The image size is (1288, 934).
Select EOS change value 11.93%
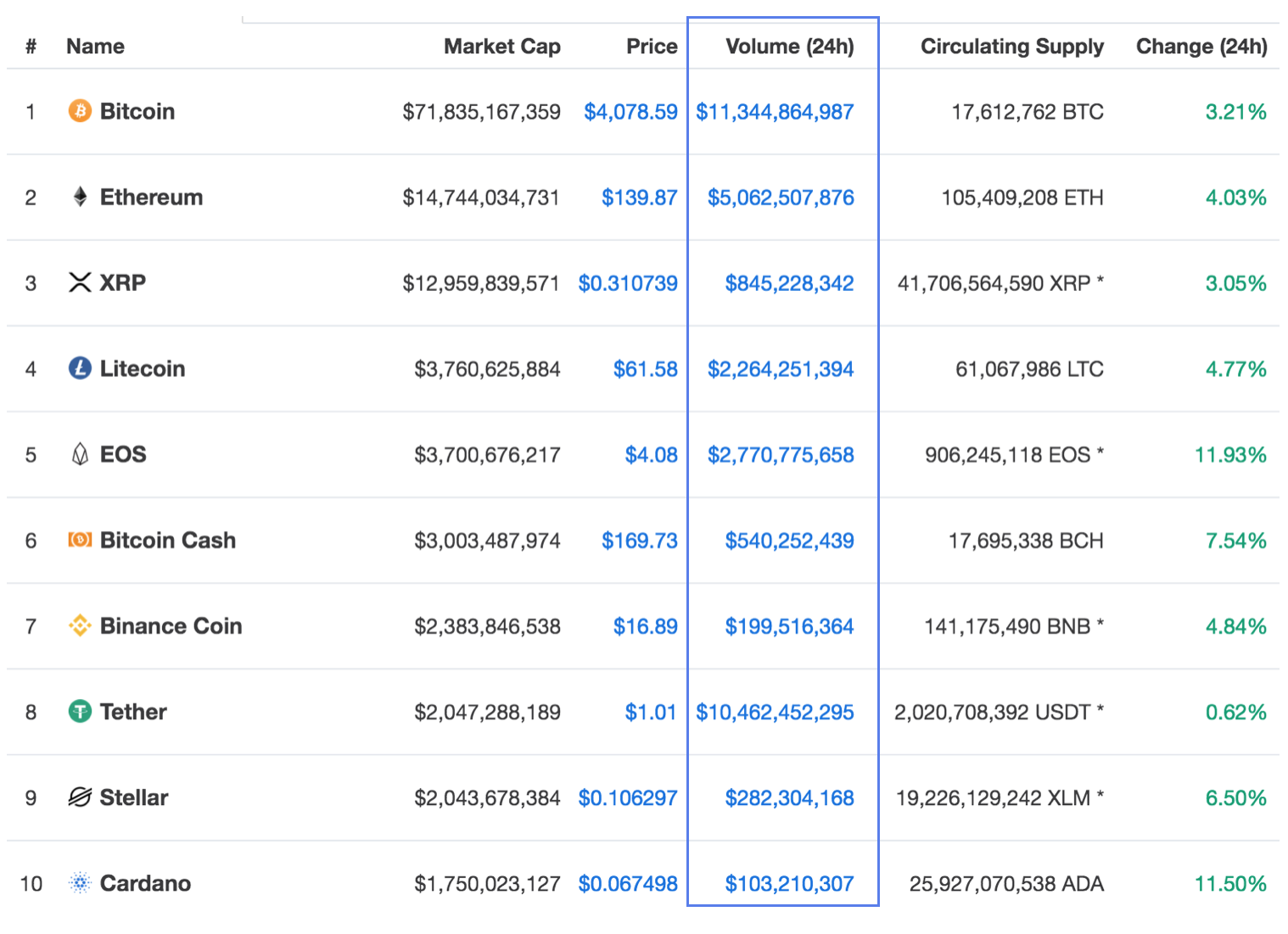pyautogui.click(x=1230, y=454)
